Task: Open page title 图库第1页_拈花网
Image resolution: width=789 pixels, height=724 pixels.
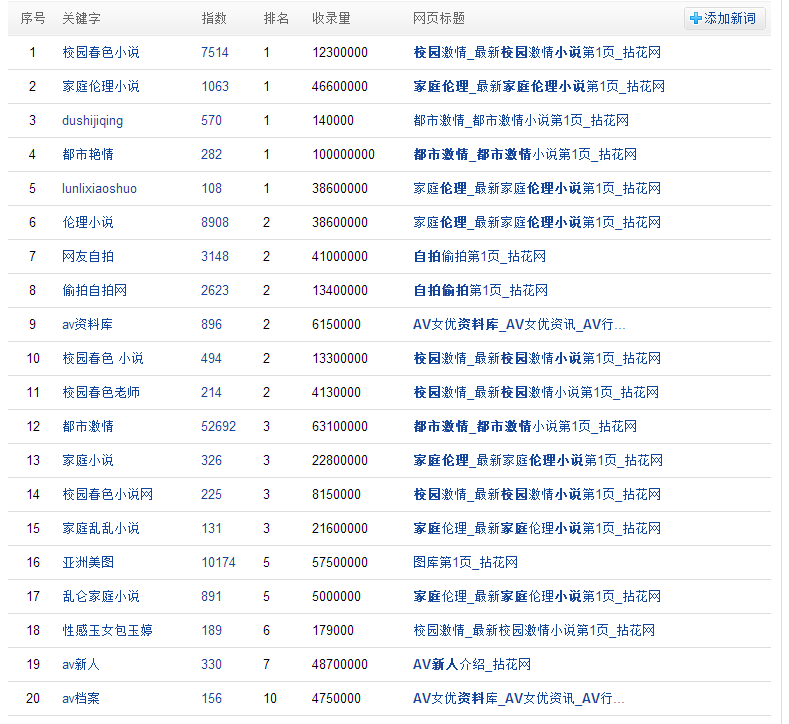Action: pos(465,562)
